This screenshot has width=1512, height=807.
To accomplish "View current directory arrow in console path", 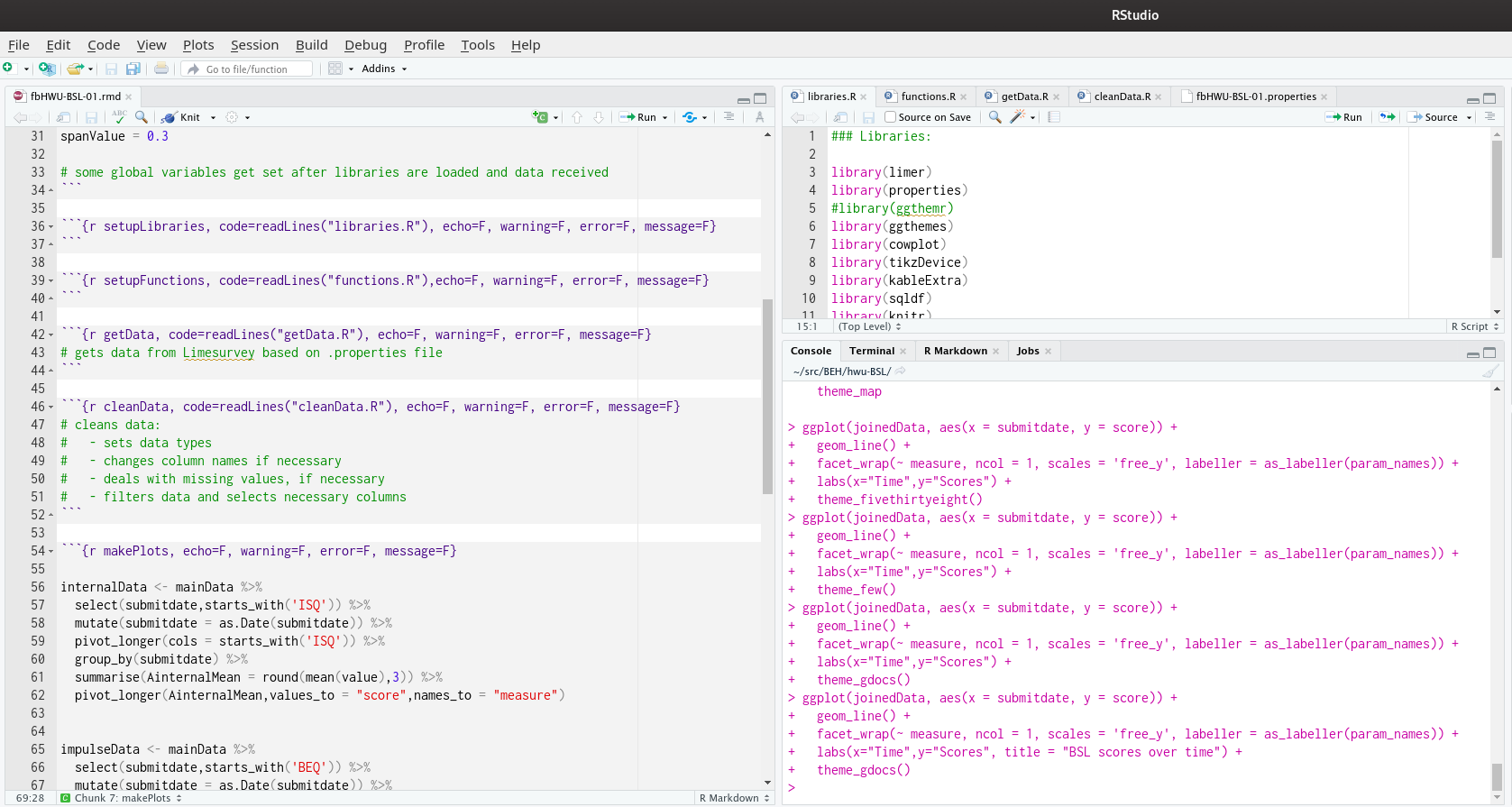I will 901,371.
